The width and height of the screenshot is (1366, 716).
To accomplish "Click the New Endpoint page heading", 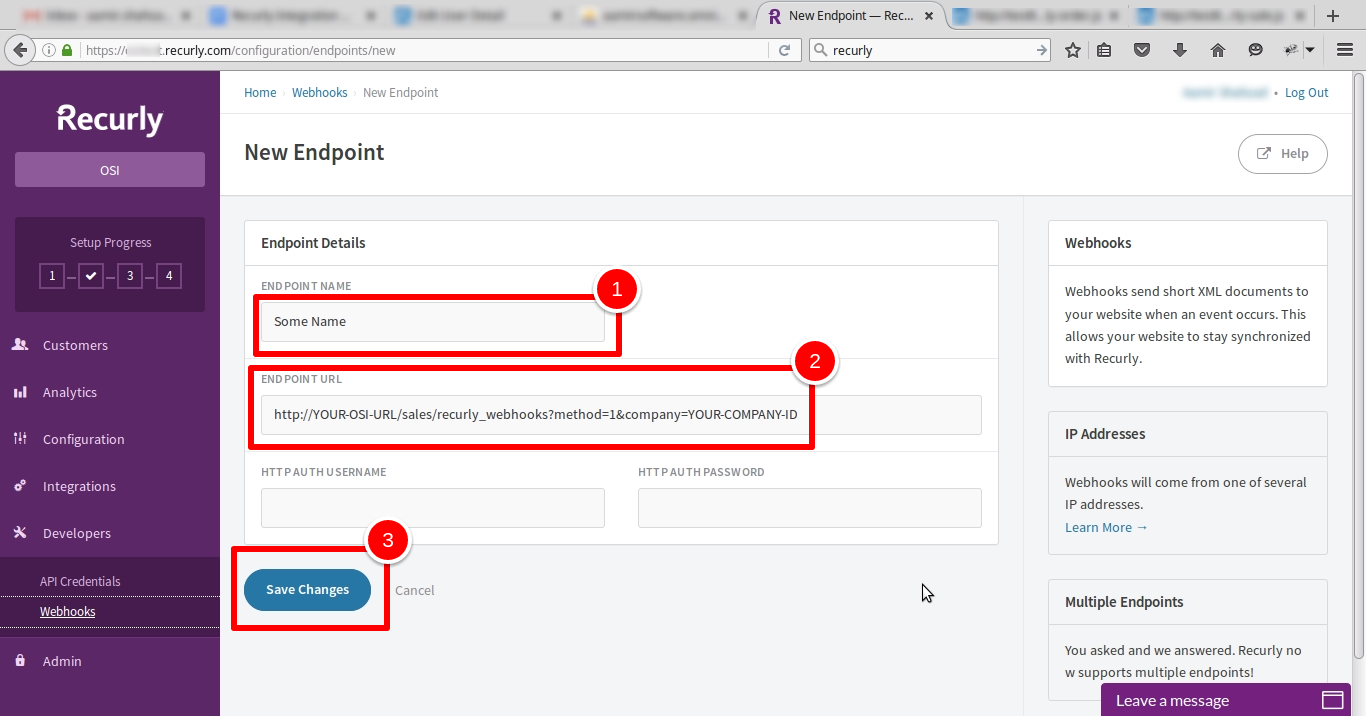I will click(314, 152).
